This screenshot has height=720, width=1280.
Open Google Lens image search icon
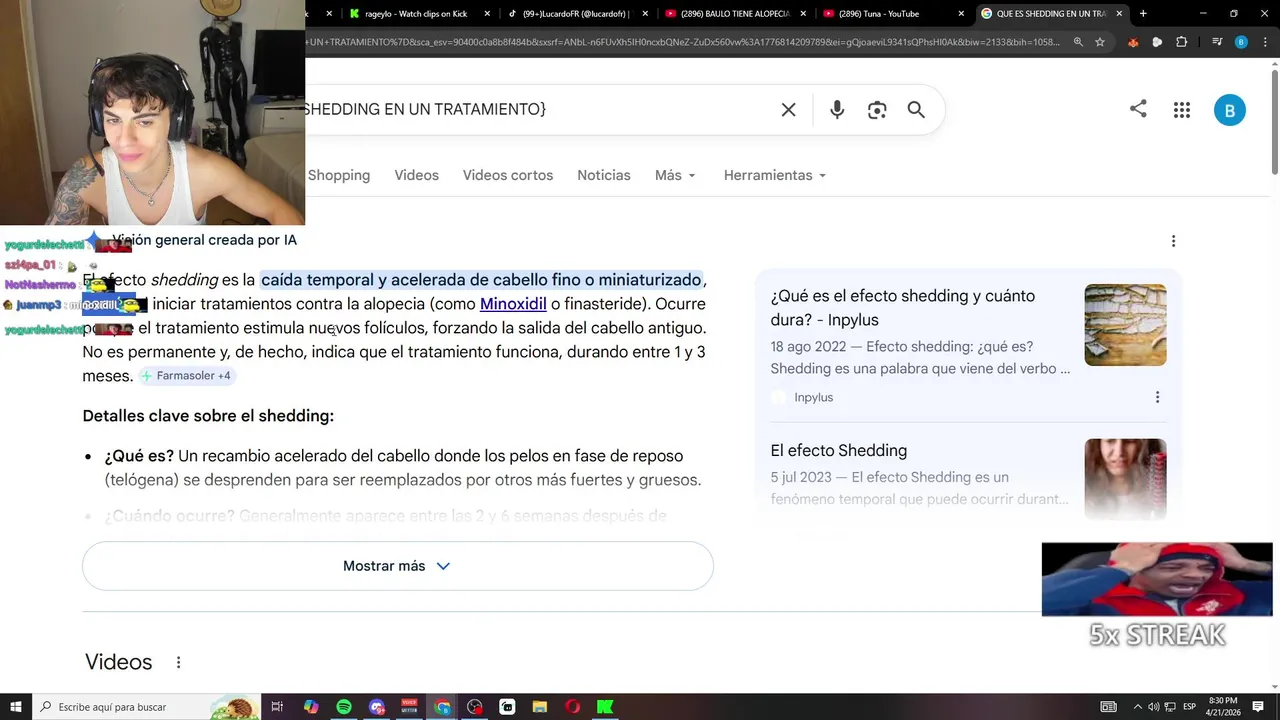click(877, 110)
